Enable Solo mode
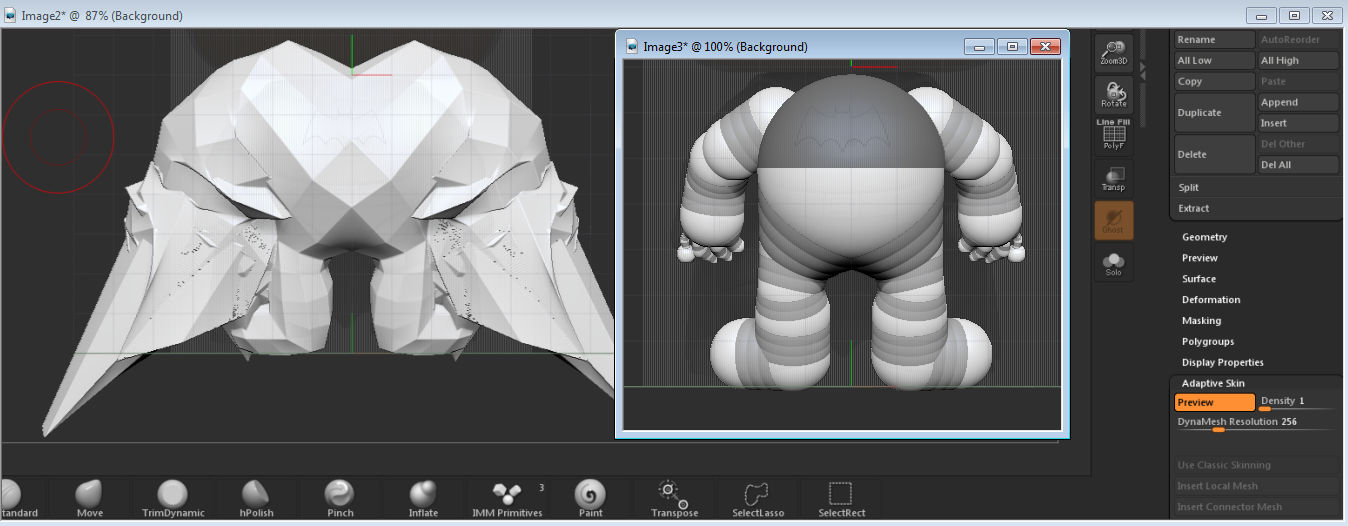Image resolution: width=1348 pixels, height=526 pixels. click(1113, 263)
